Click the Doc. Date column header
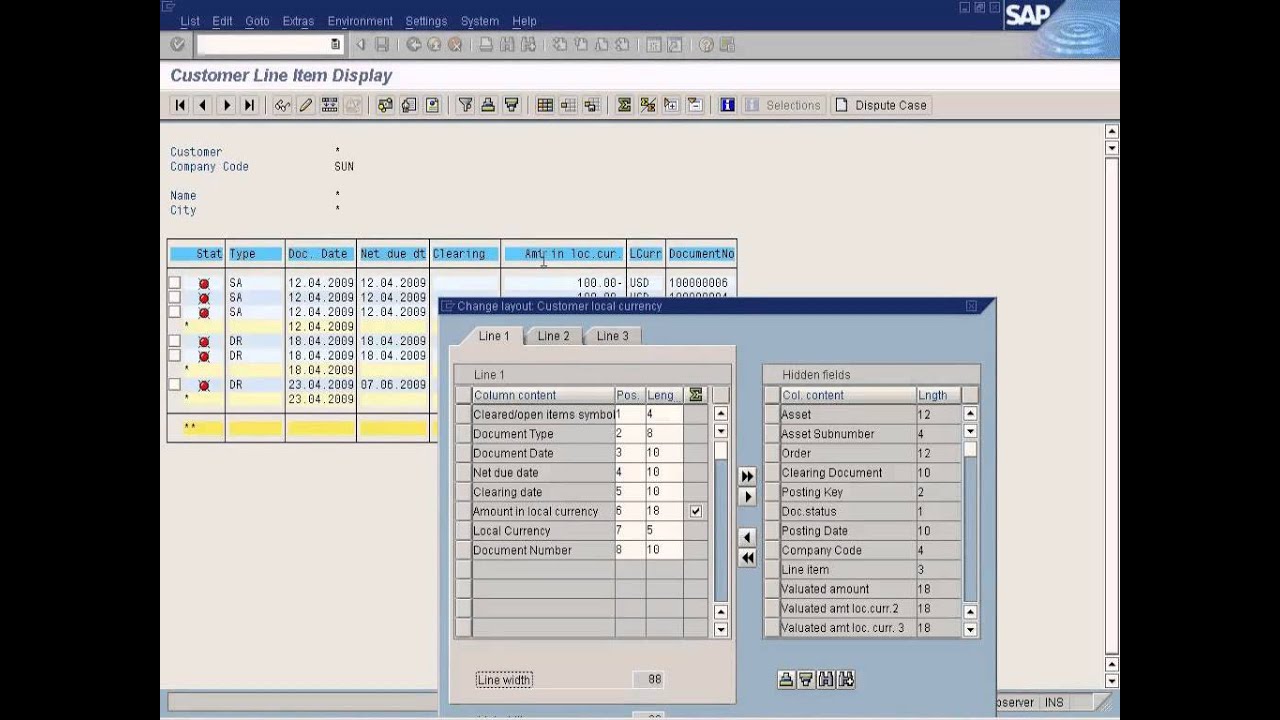The width and height of the screenshot is (1280, 720). 320,254
